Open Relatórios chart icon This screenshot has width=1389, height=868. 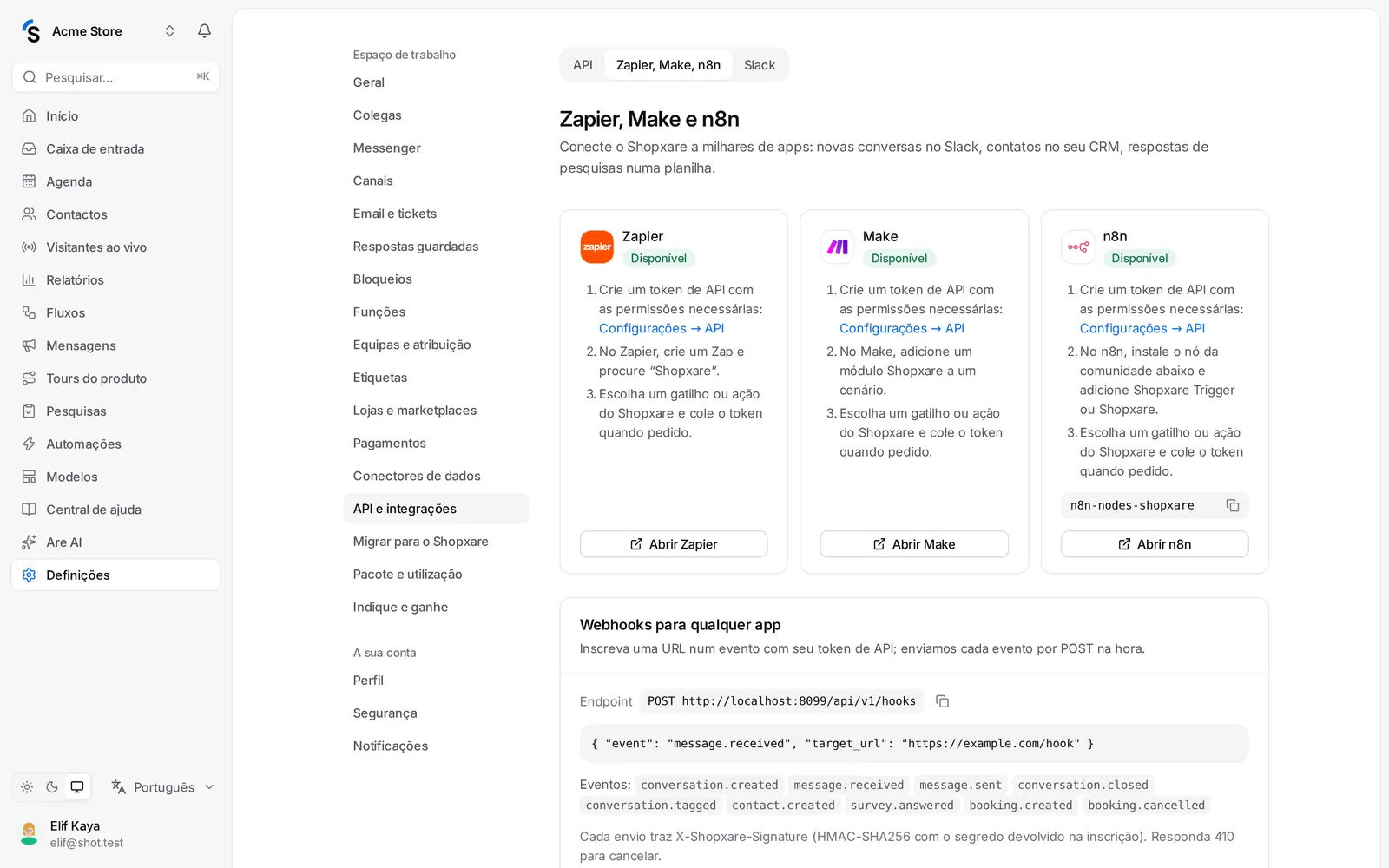[29, 279]
